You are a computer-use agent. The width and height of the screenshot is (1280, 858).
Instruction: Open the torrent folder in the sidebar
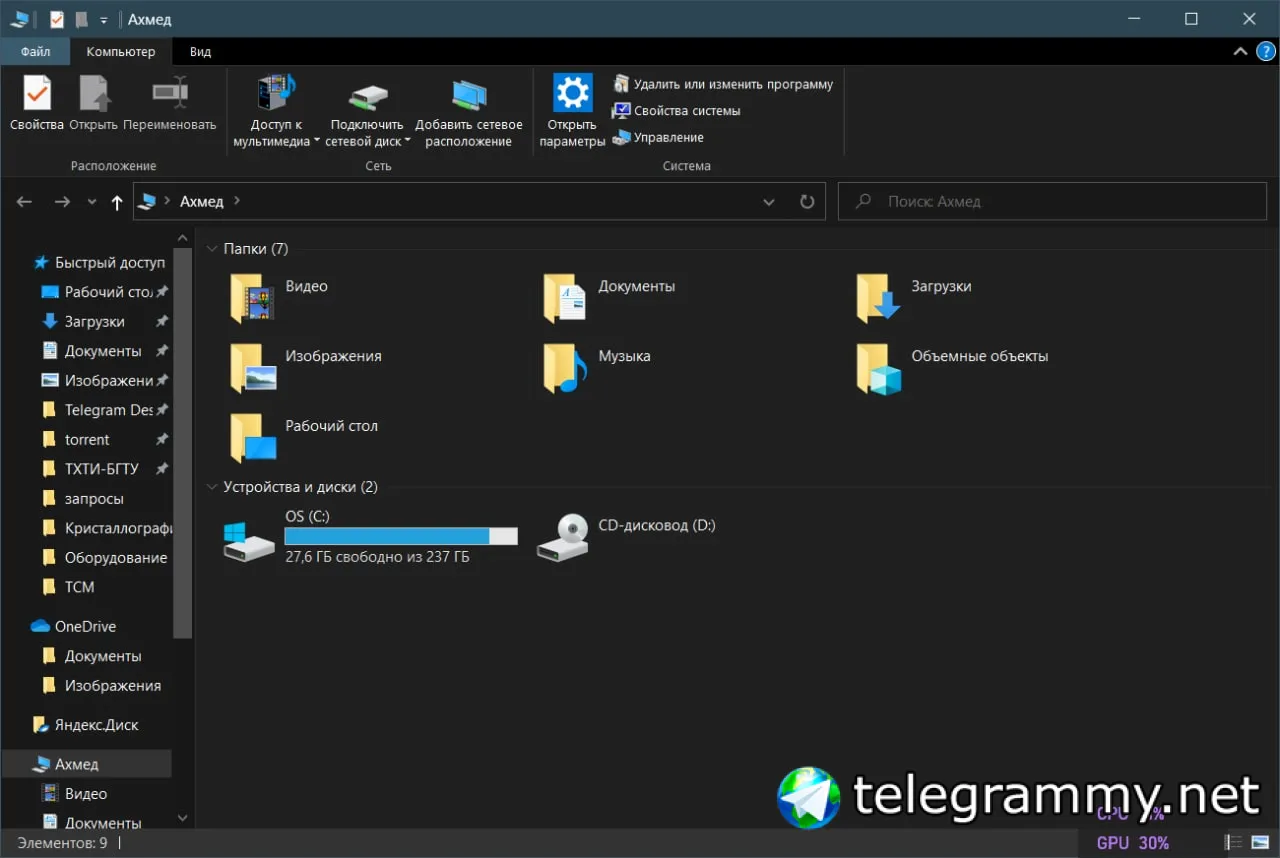click(105, 440)
